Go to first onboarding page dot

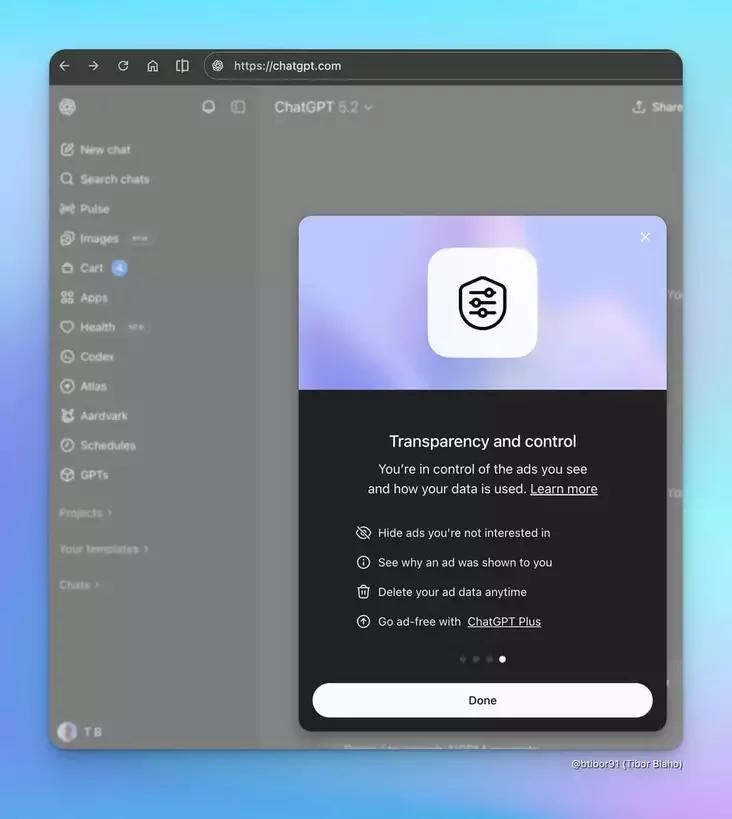pos(463,659)
